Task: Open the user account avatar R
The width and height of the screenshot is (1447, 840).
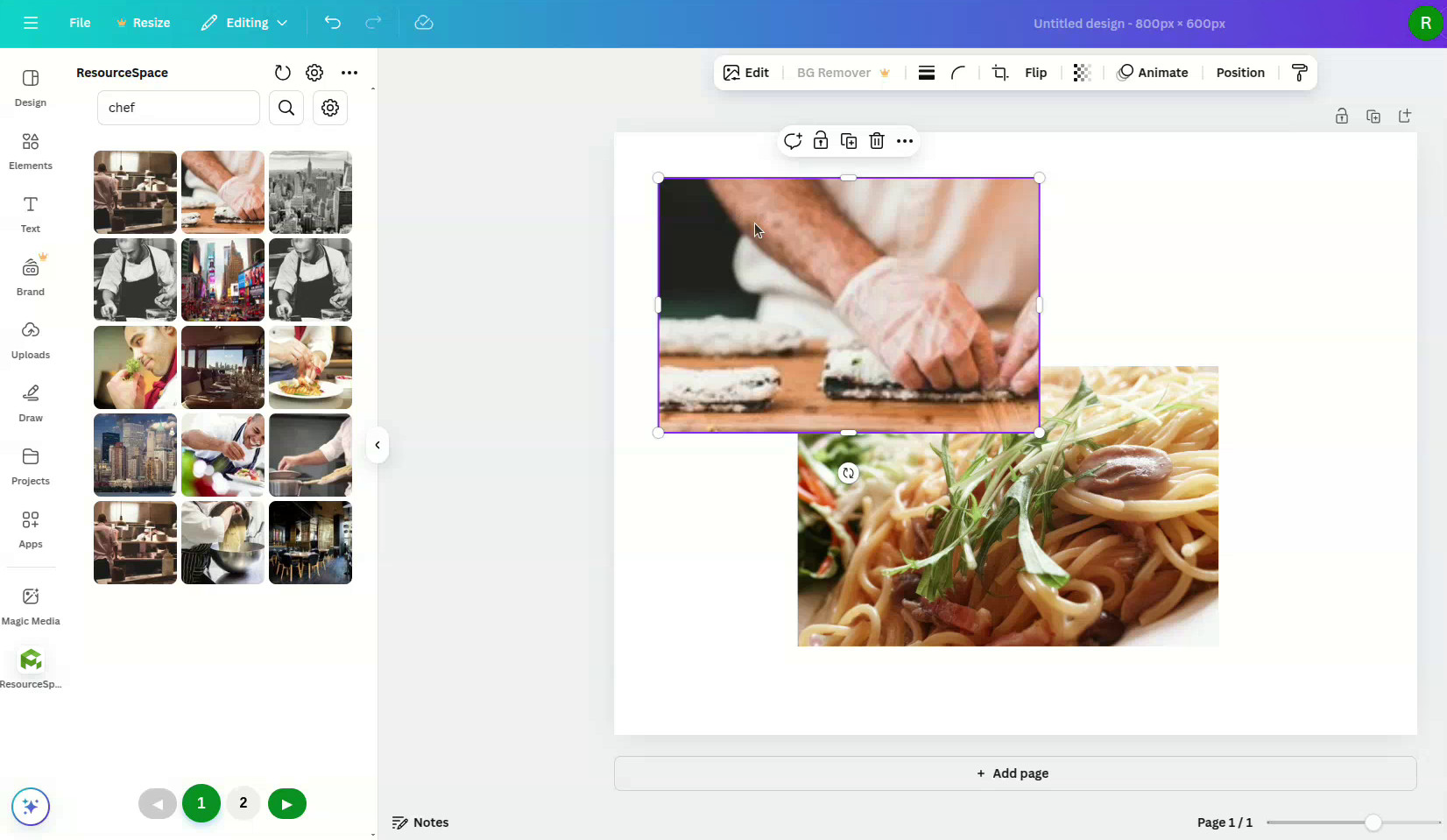Action: click(1425, 24)
